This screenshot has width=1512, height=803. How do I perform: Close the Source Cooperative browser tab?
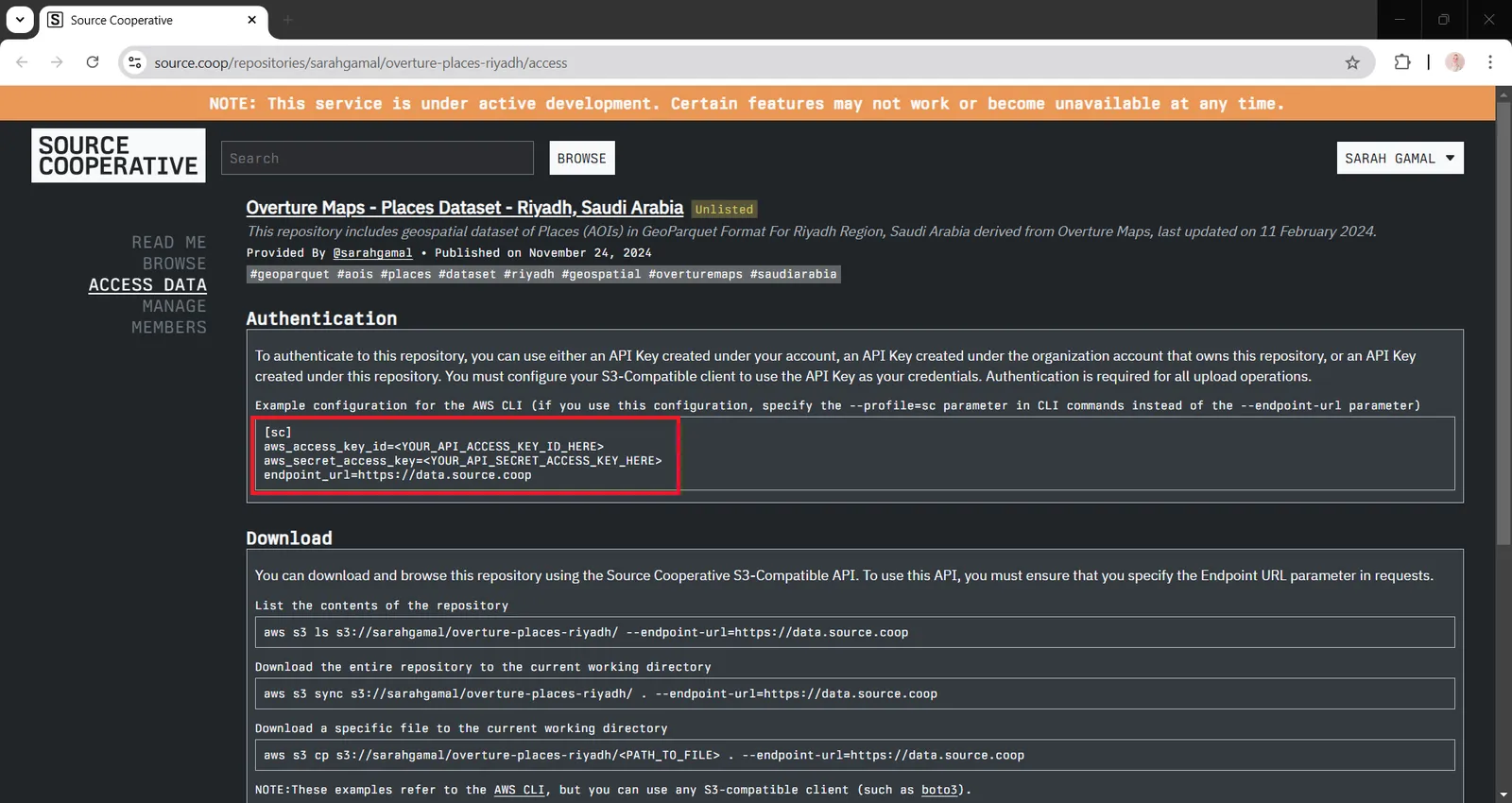(251, 20)
